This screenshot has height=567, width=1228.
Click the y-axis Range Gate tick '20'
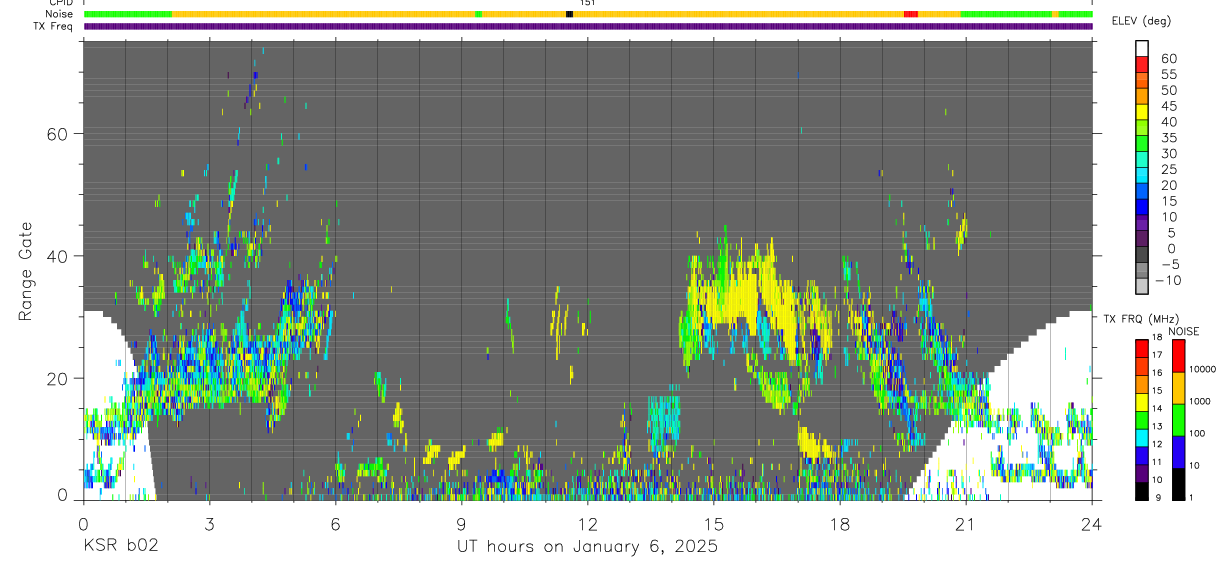(x=58, y=378)
